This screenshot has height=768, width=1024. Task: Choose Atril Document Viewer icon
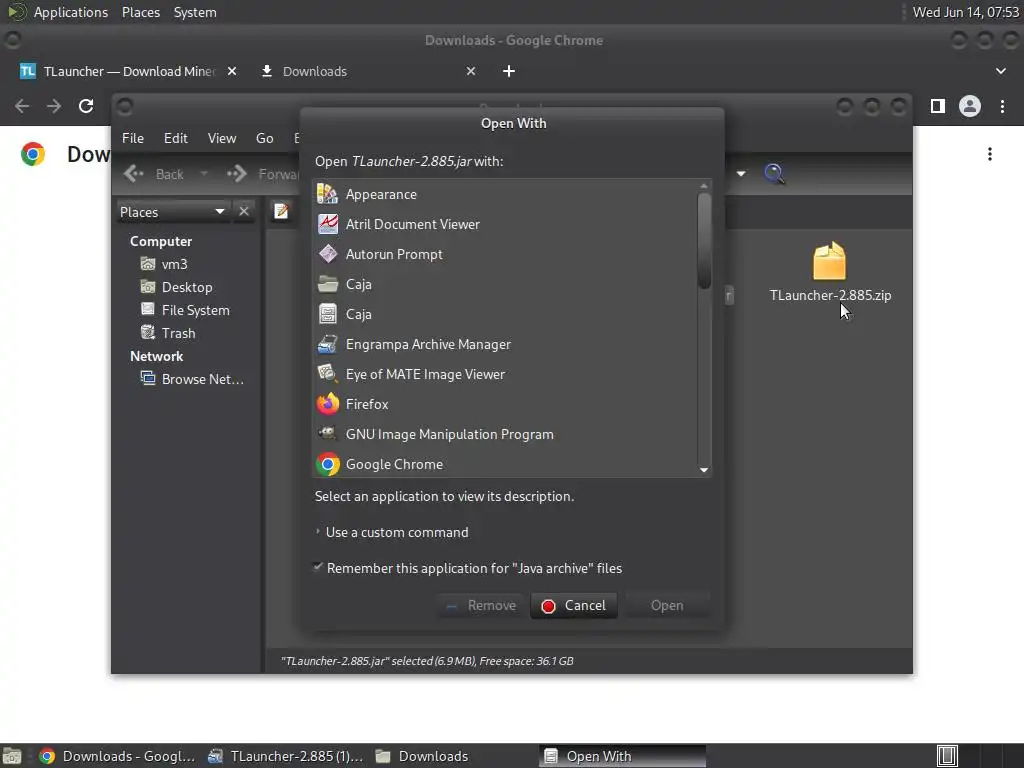328,224
